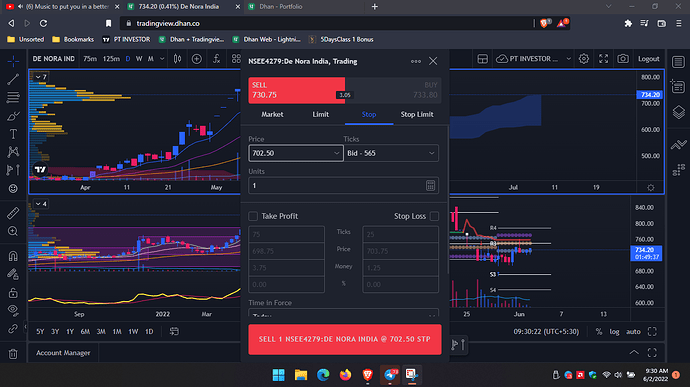Open chart settings gear icon
The width and height of the screenshot is (690, 387).
[584, 59]
